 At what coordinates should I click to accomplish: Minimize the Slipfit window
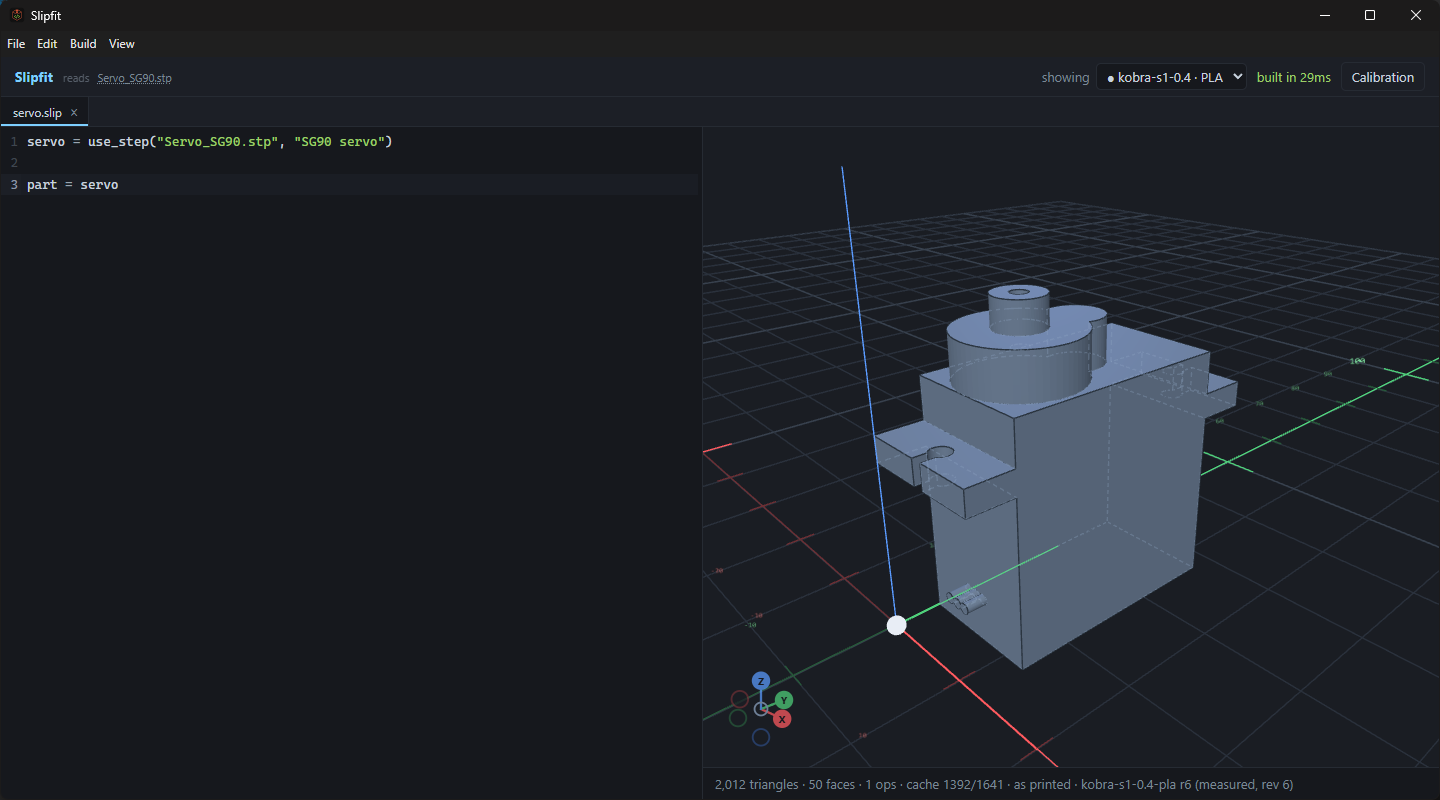(x=1324, y=15)
